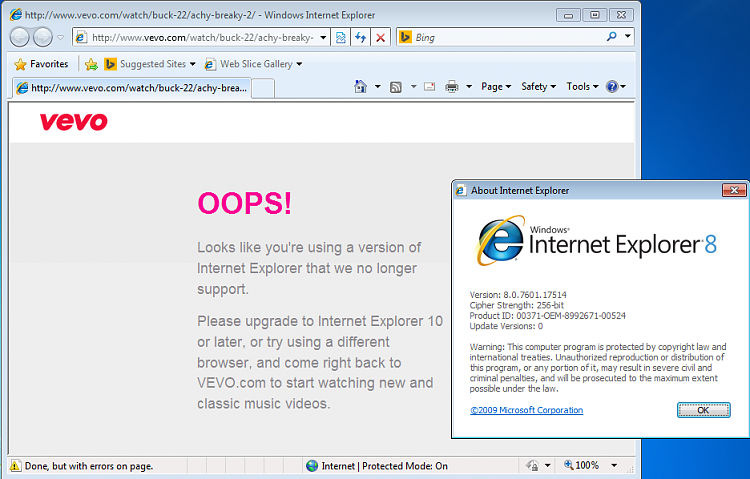Click Add to Favorites Bar star icon

91,64
